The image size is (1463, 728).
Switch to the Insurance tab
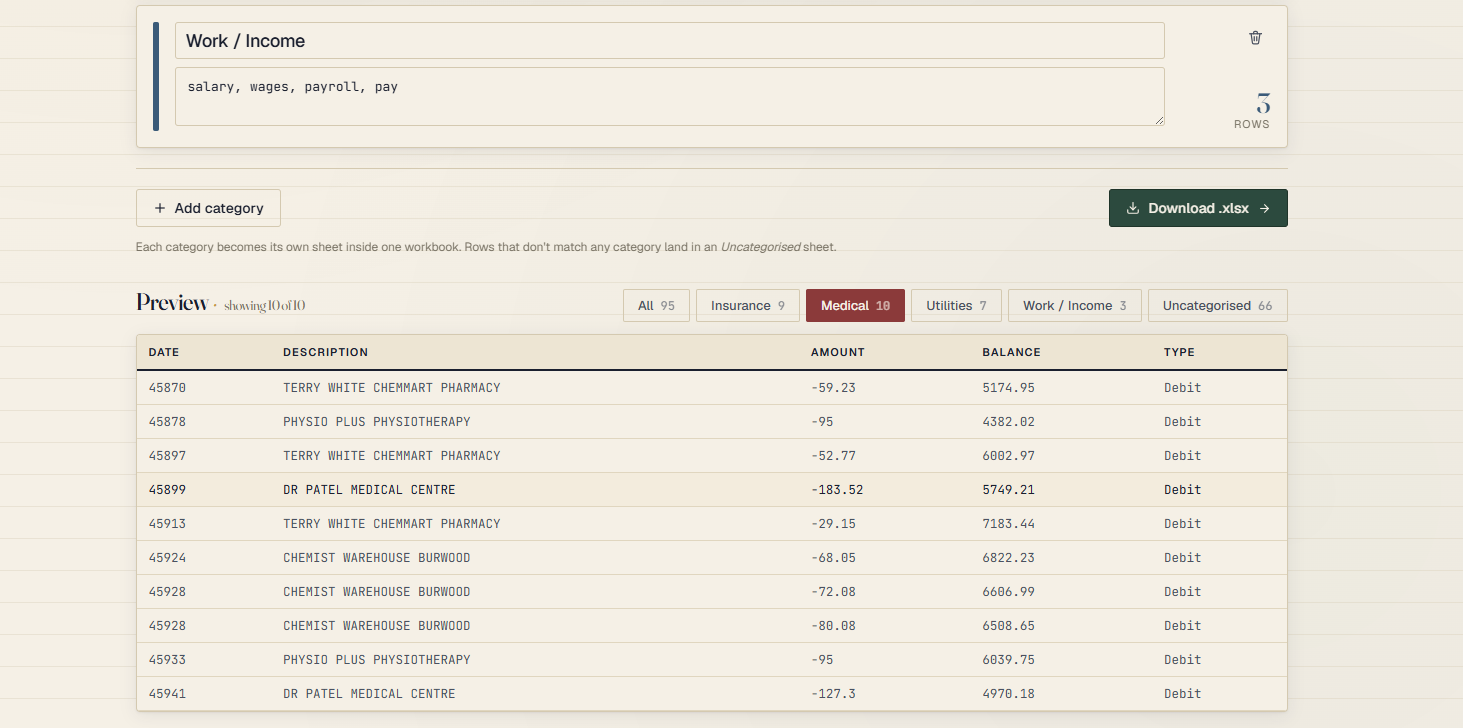pos(748,306)
